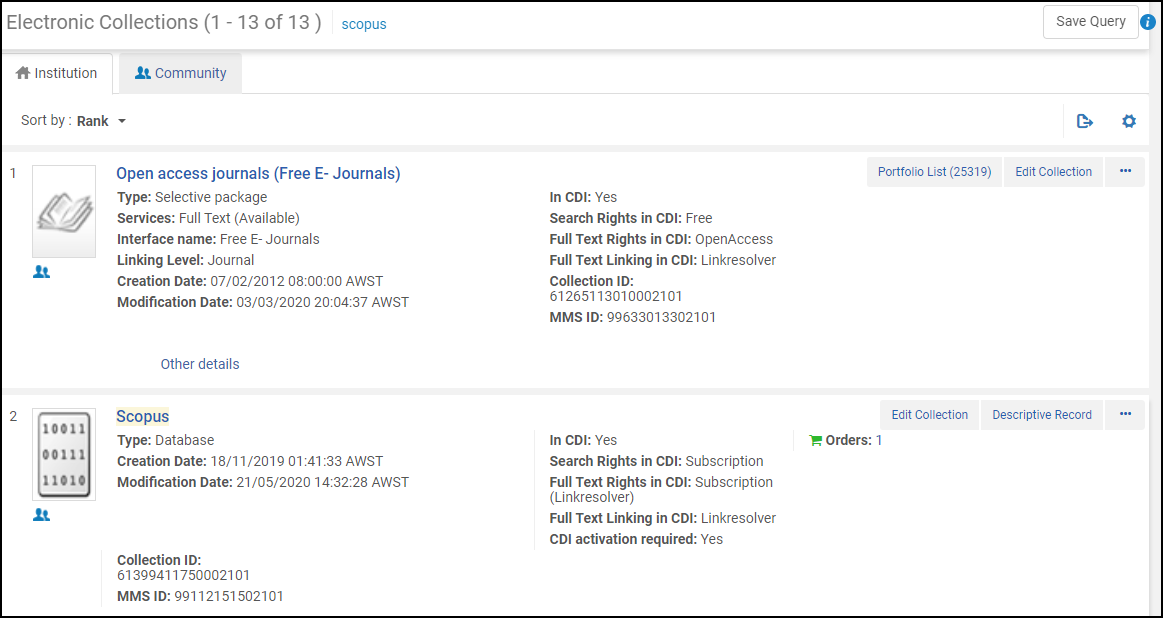Expand Other details link
The image size is (1163, 618).
tap(200, 364)
